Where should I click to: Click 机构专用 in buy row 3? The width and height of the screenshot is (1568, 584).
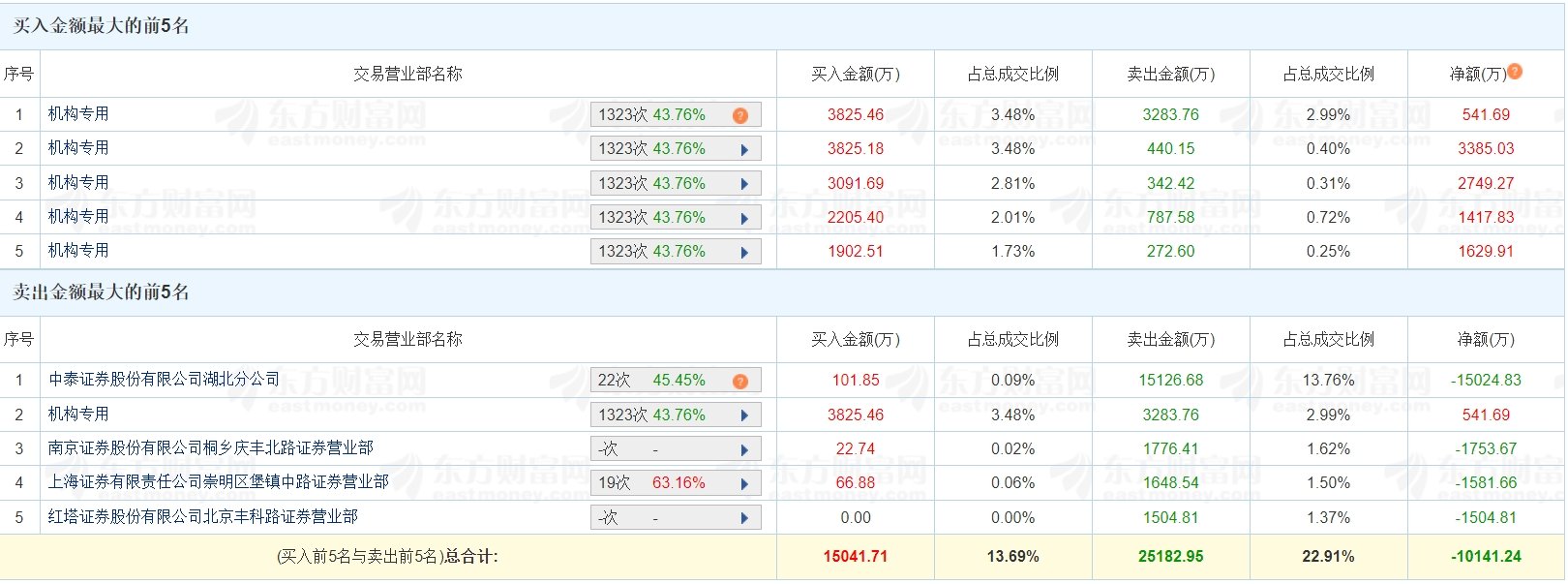[78, 182]
